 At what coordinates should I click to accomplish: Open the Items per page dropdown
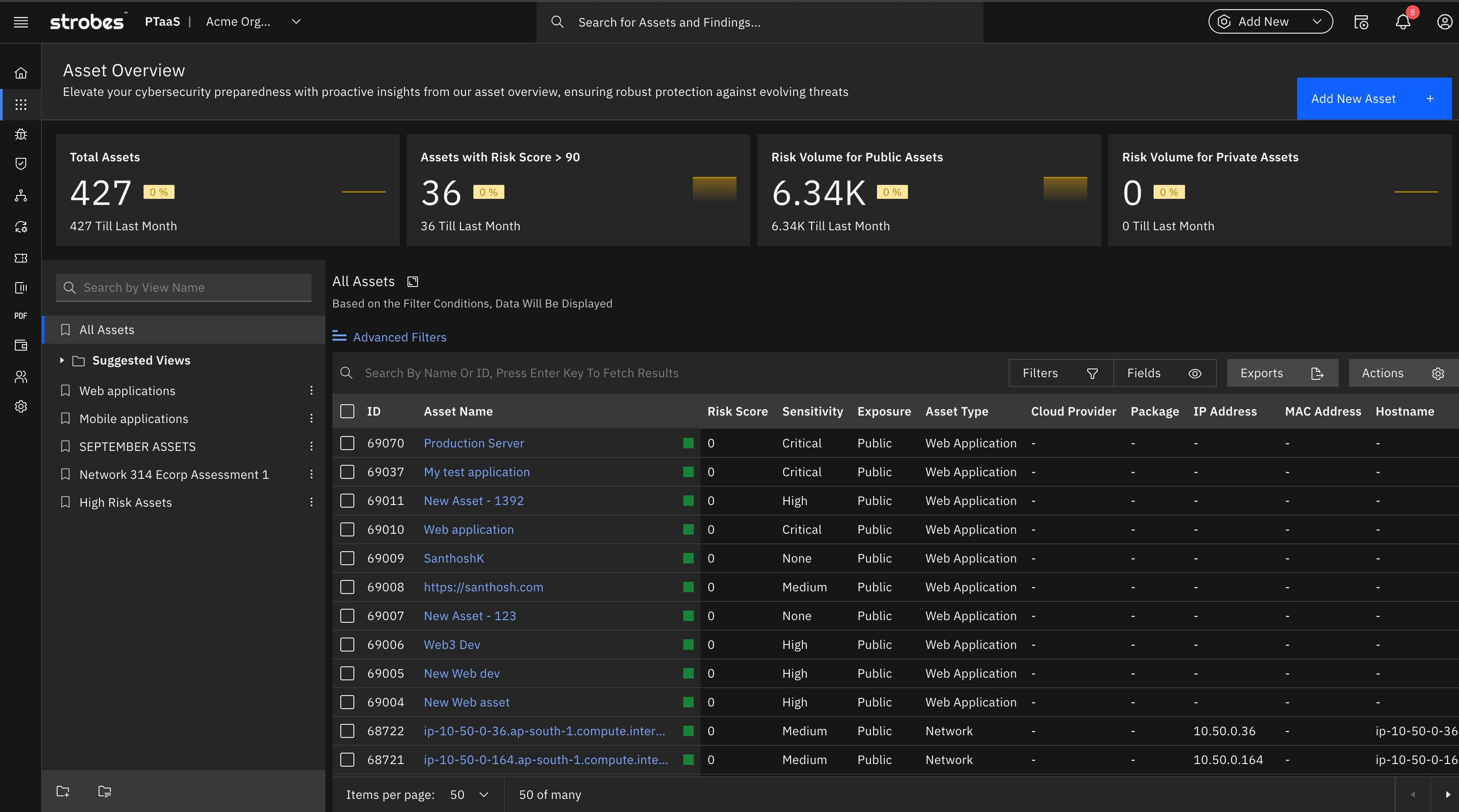469,795
